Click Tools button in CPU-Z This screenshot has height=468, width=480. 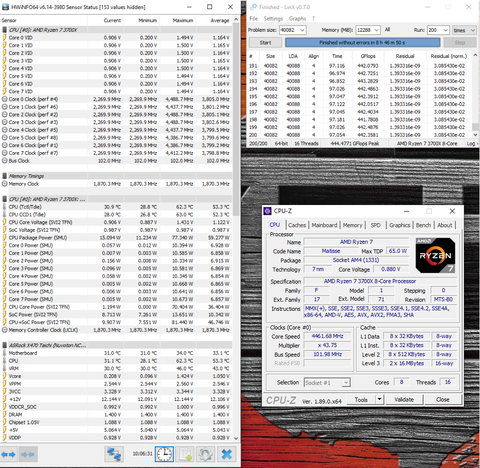[x=361, y=399]
